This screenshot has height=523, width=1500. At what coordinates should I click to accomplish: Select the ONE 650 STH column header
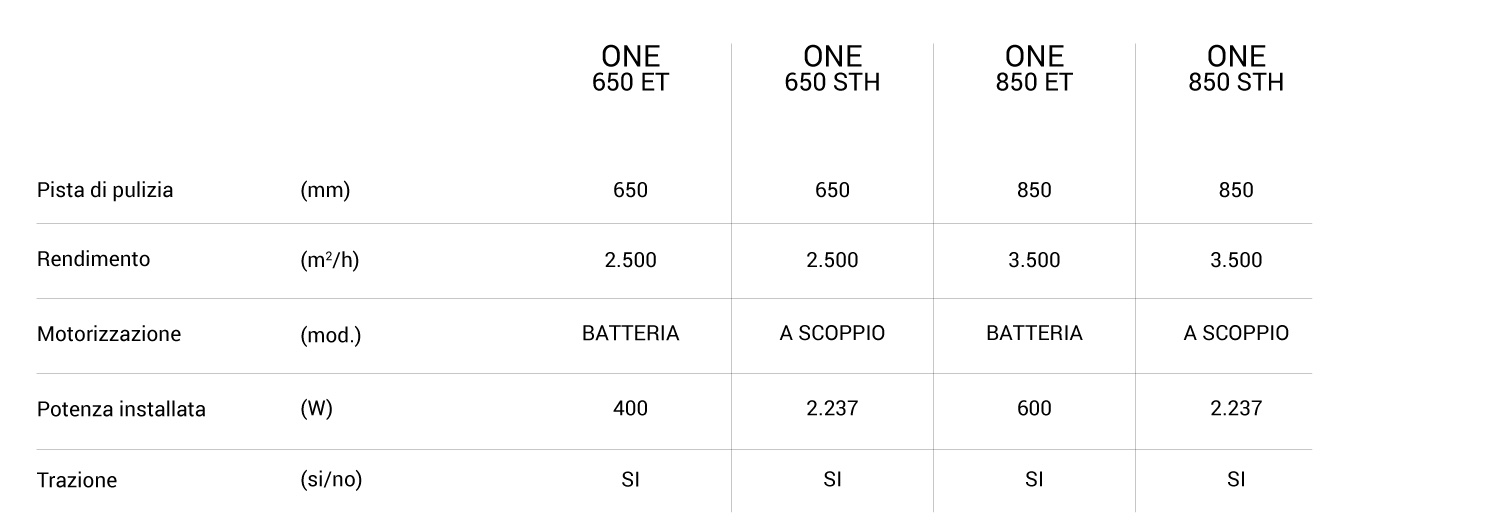pos(832,69)
